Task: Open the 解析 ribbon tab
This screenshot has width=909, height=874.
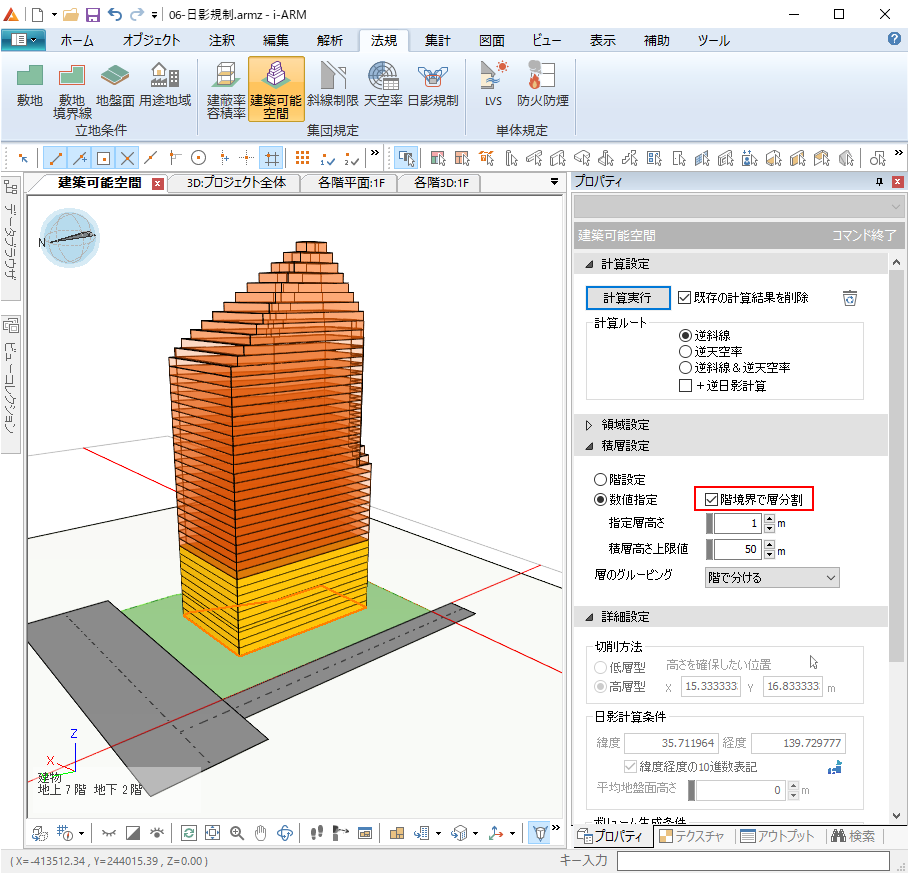Action: pos(329,40)
